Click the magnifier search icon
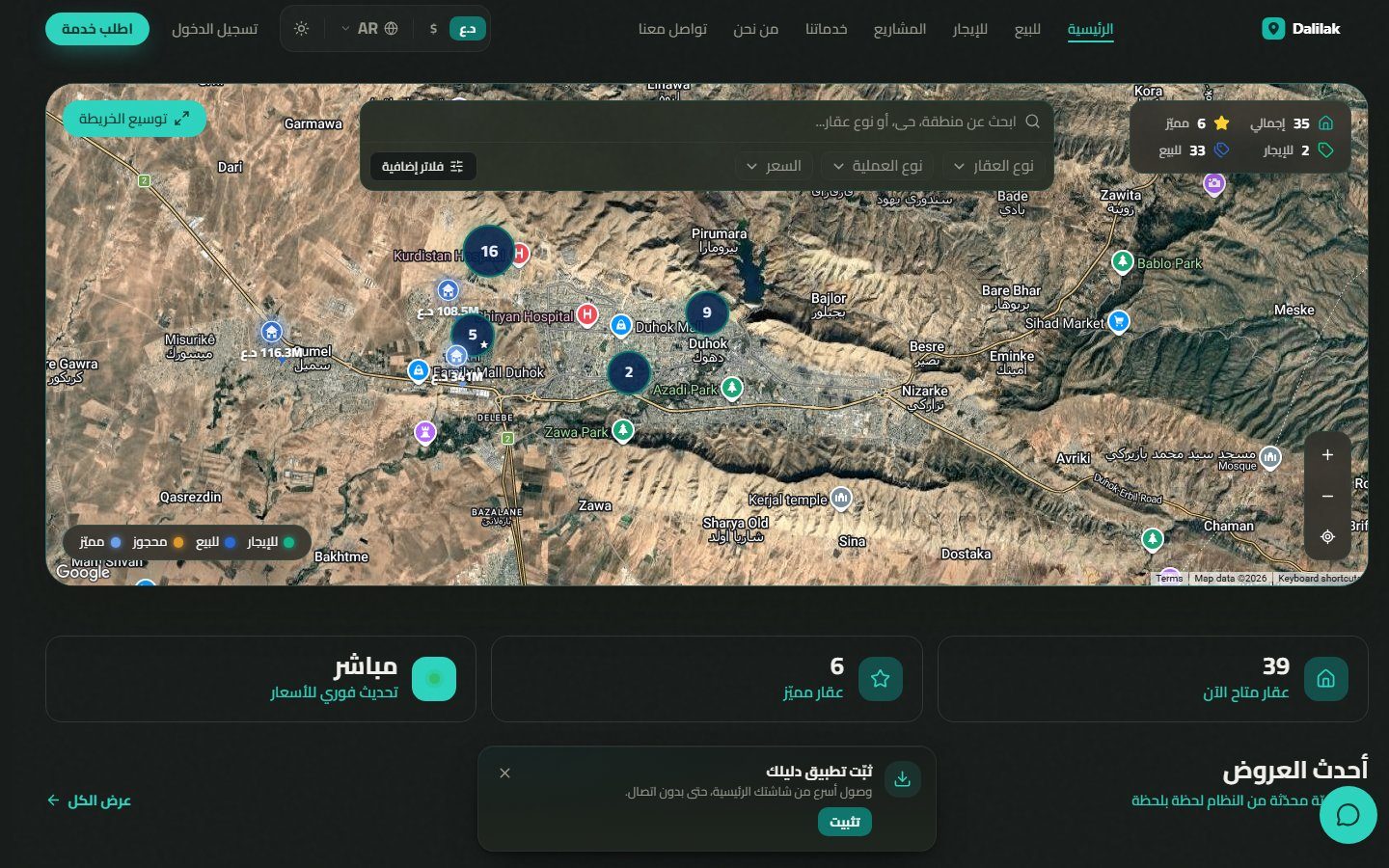 pos(1032,122)
